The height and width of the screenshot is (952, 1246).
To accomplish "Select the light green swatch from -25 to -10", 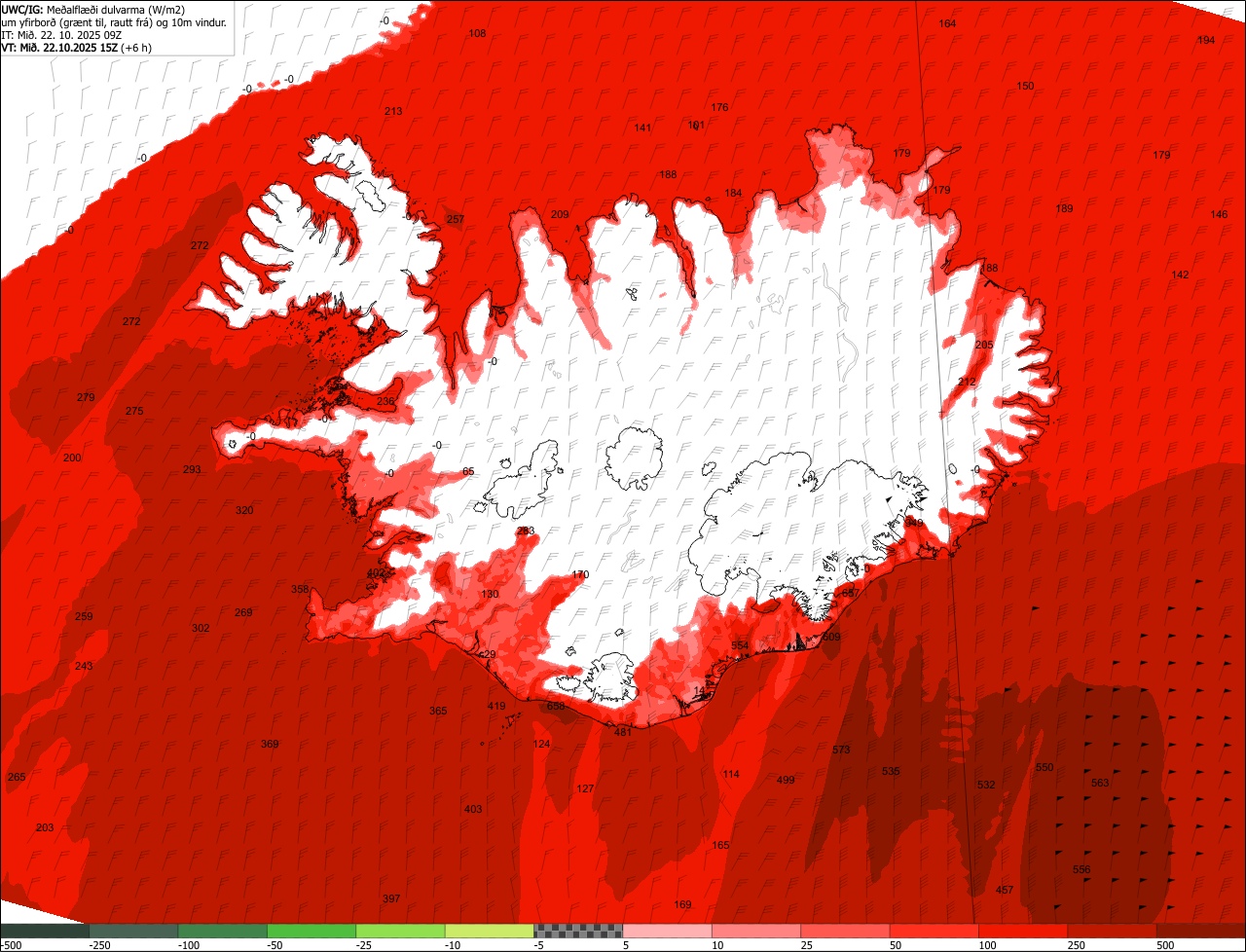I will (400, 931).
